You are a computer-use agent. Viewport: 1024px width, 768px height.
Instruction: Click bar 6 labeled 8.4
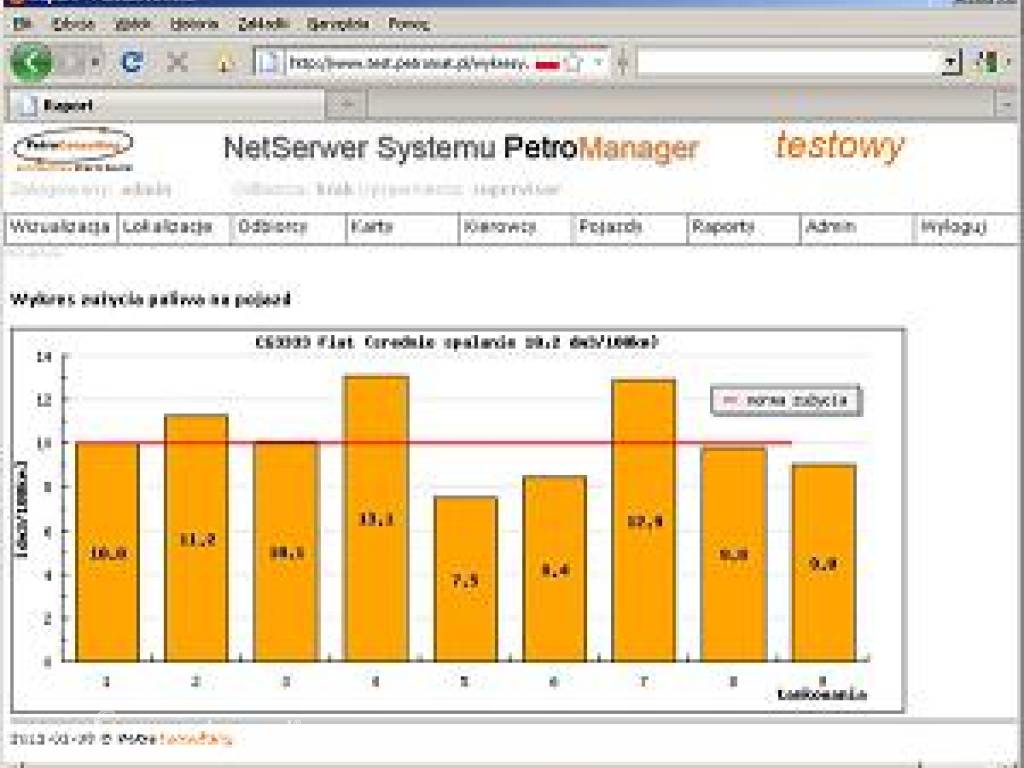pyautogui.click(x=555, y=568)
